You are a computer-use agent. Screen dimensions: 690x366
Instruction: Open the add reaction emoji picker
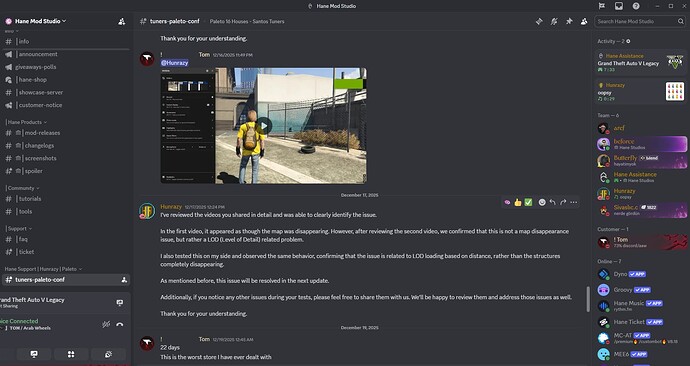[x=542, y=202]
